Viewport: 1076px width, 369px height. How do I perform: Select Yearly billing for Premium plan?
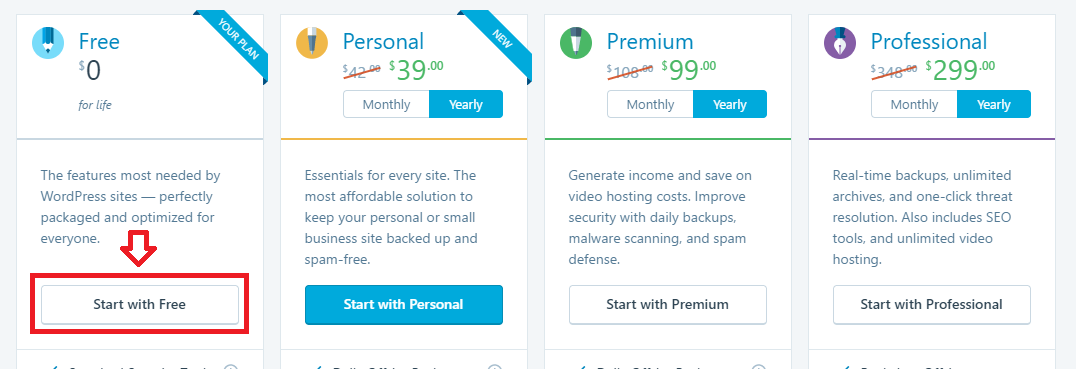(x=730, y=104)
